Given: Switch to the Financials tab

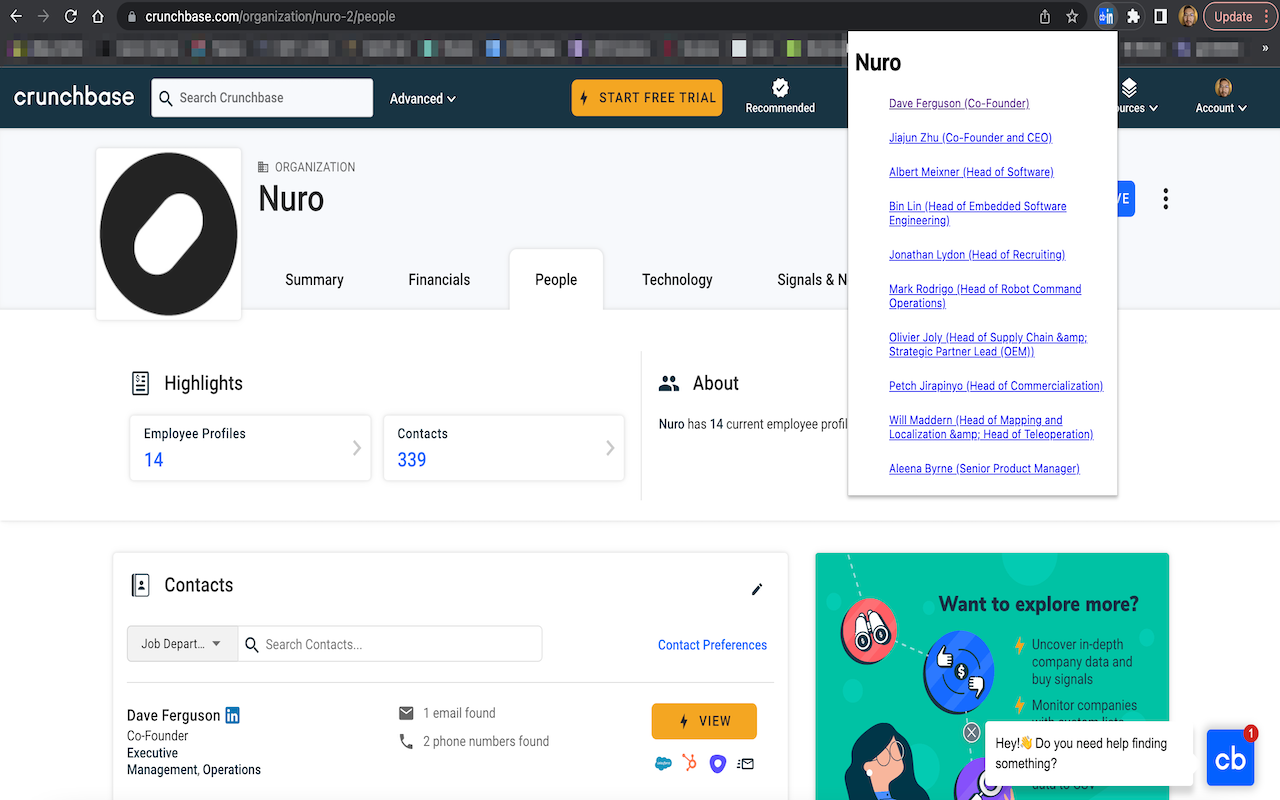Looking at the screenshot, I should point(439,280).
